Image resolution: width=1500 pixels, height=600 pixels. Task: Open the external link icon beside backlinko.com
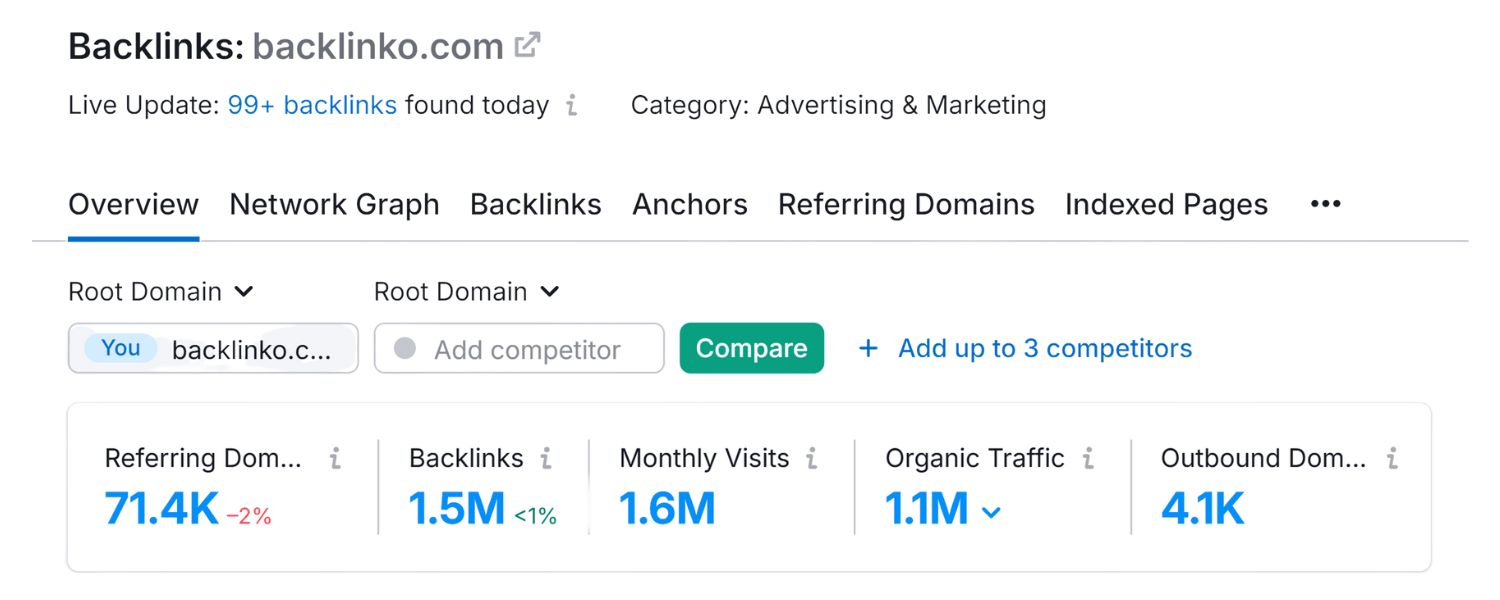point(529,44)
